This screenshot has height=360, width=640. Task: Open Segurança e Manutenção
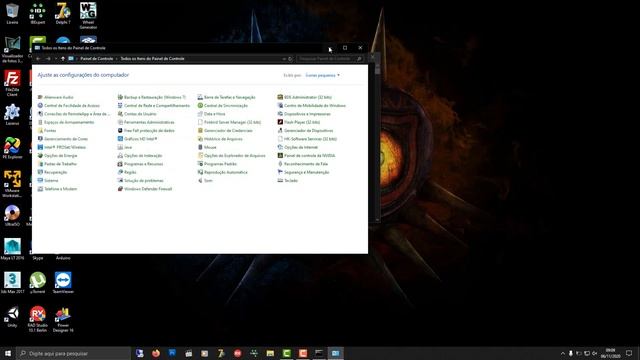click(x=303, y=172)
